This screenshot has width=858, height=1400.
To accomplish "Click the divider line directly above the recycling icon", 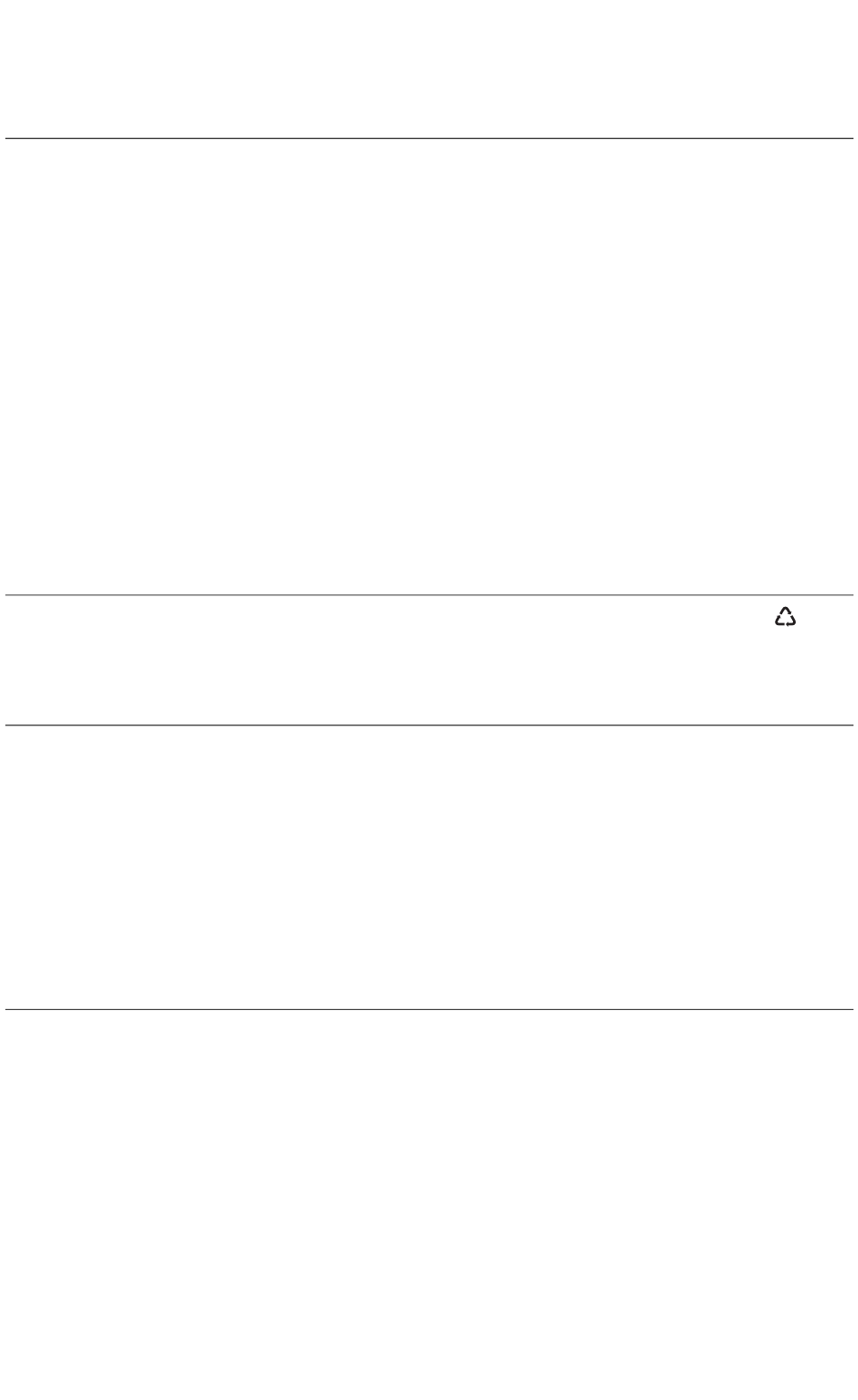I will coord(429,594).
